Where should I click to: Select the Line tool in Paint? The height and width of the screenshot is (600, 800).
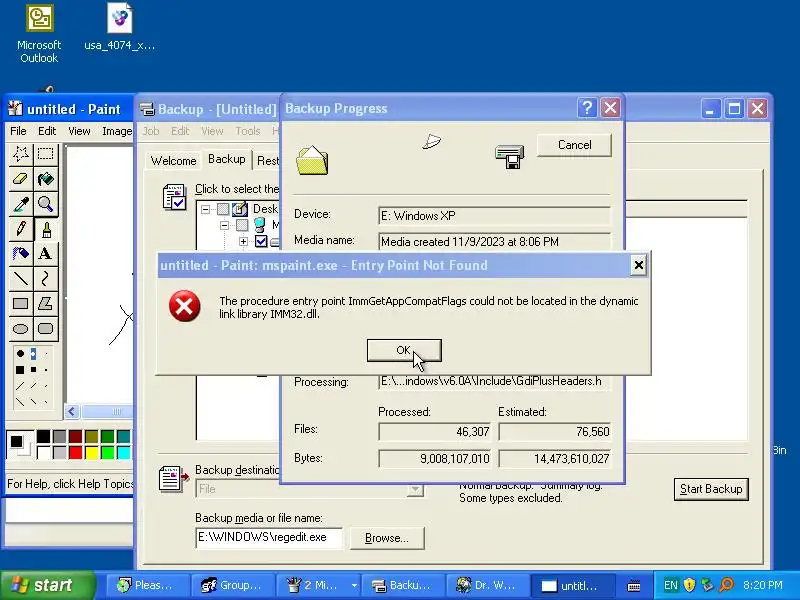coord(21,279)
